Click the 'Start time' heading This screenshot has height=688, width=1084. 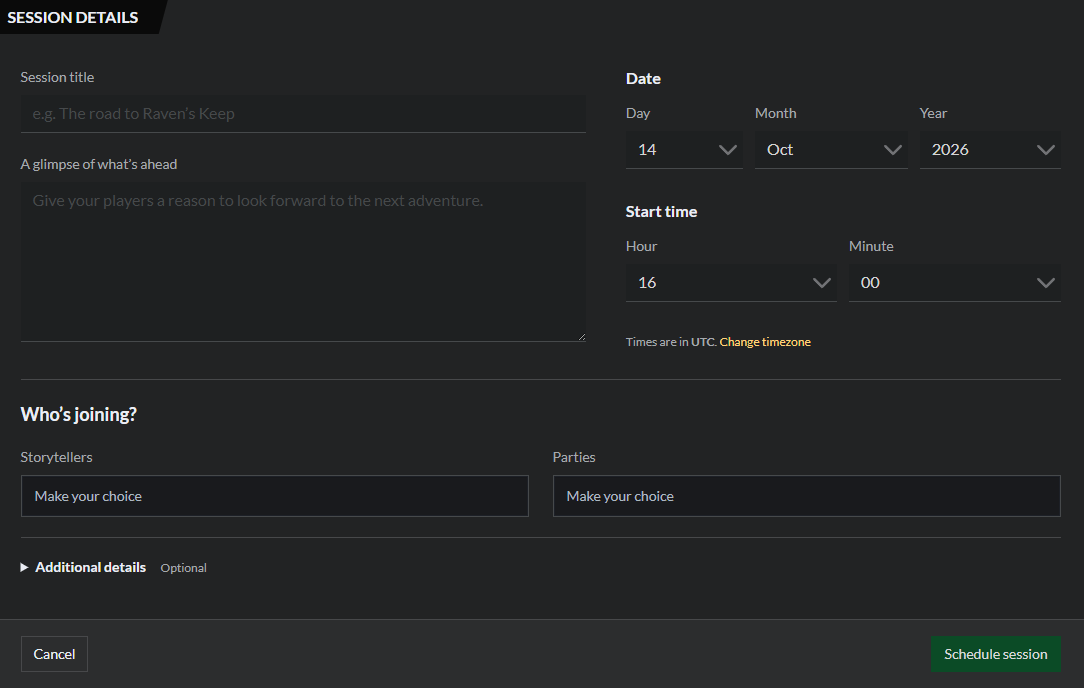click(x=661, y=212)
